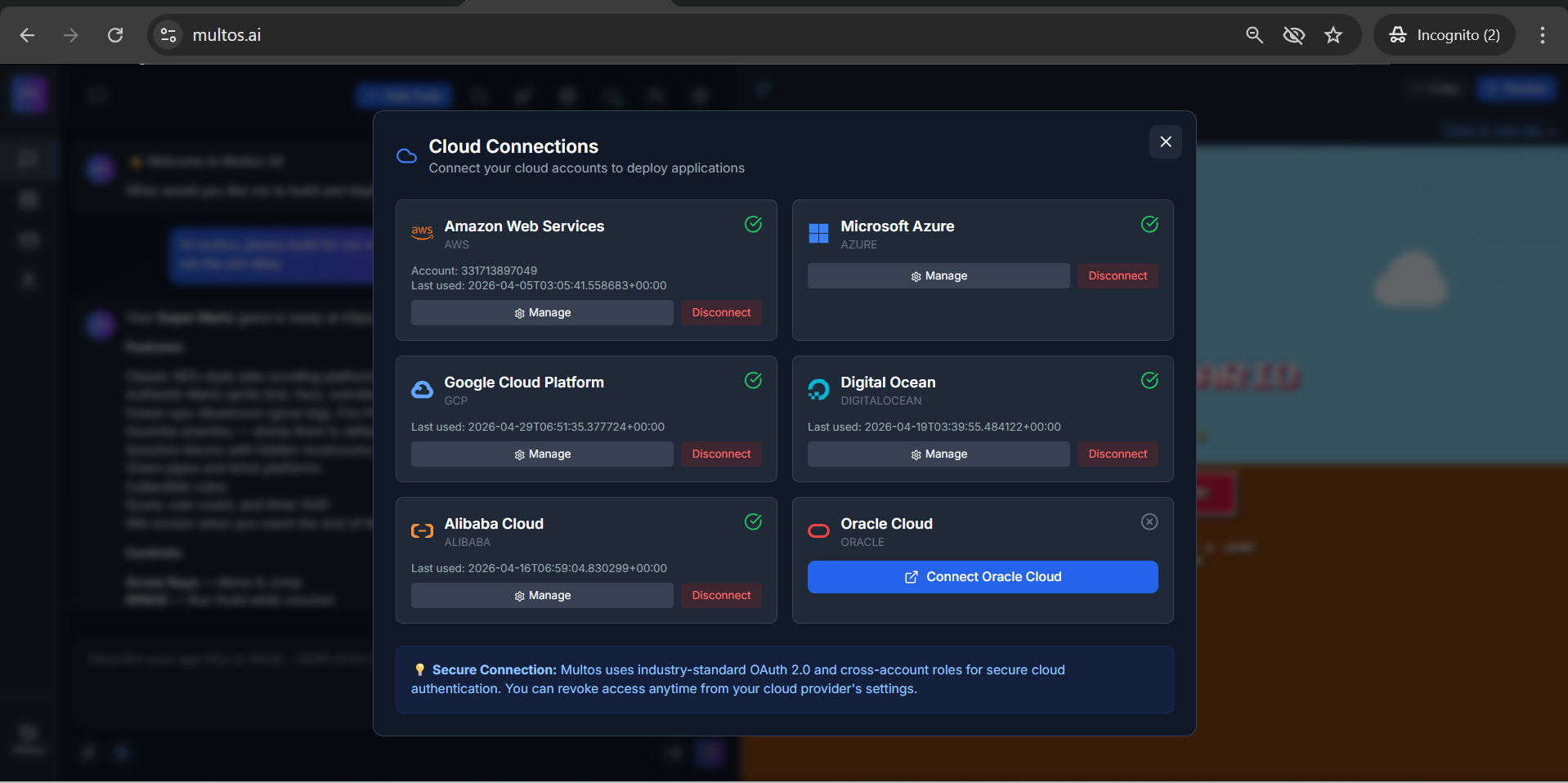Click Digital Ocean last used timestamp

coord(934,427)
